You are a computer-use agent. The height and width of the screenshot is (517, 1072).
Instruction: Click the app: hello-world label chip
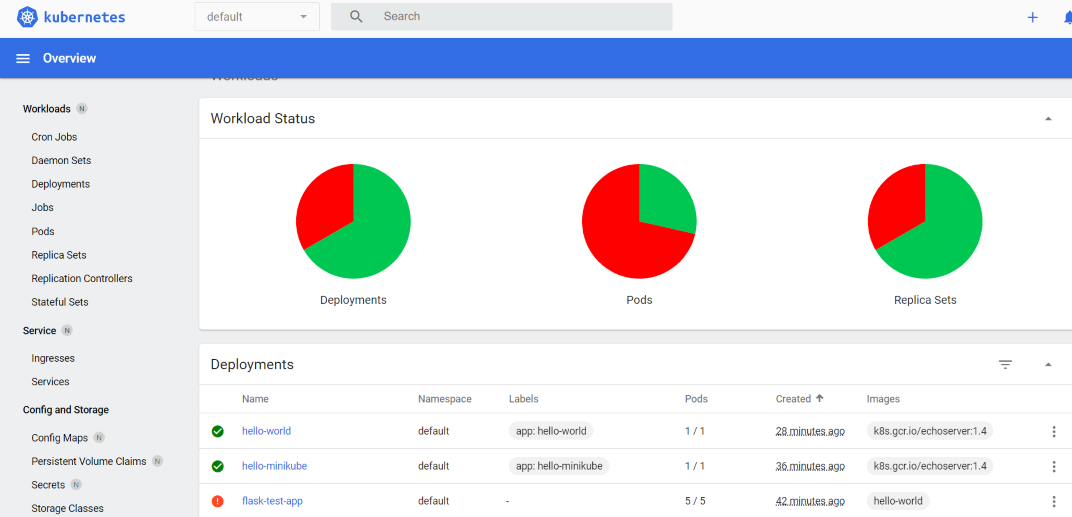[551, 432]
